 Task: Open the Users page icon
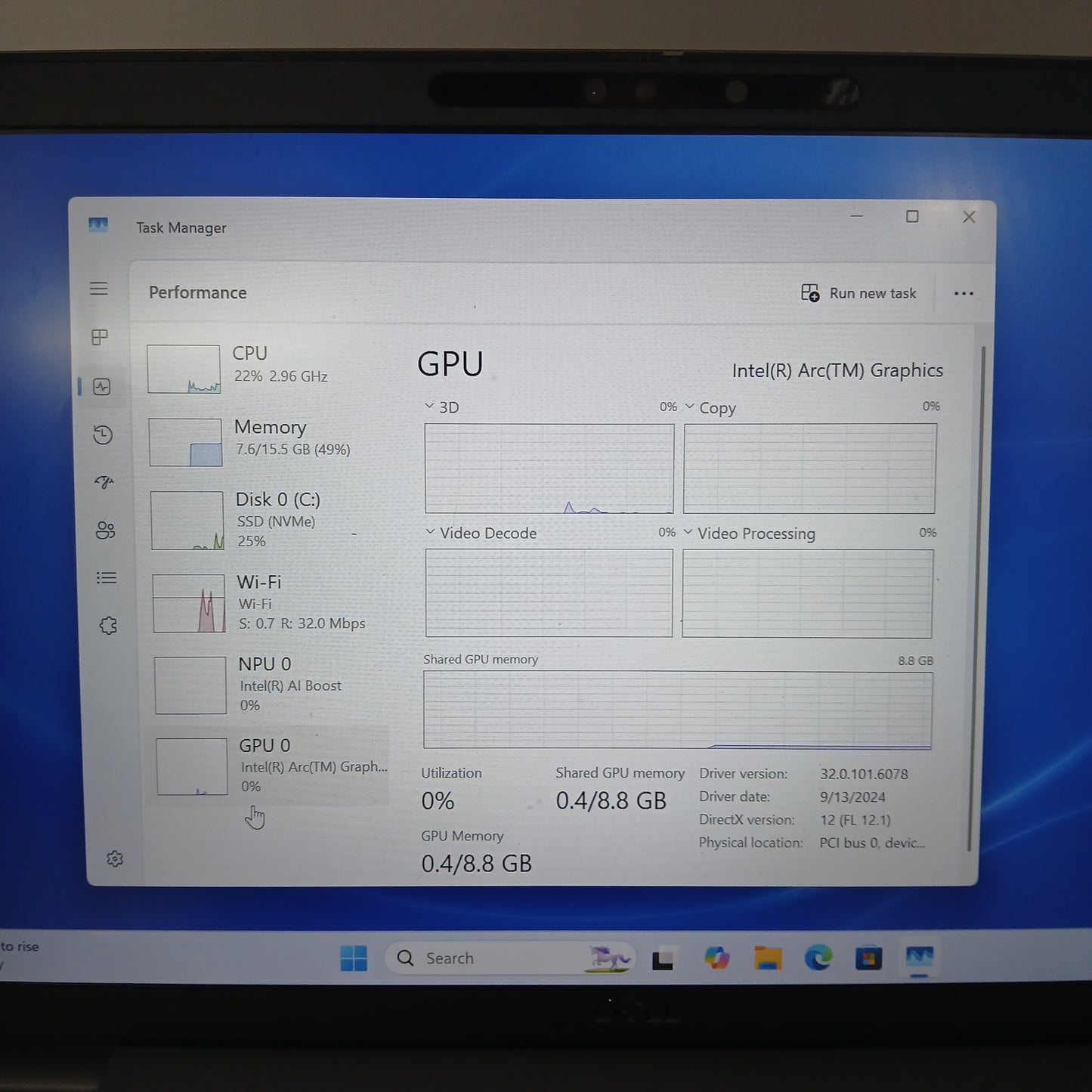click(x=105, y=531)
